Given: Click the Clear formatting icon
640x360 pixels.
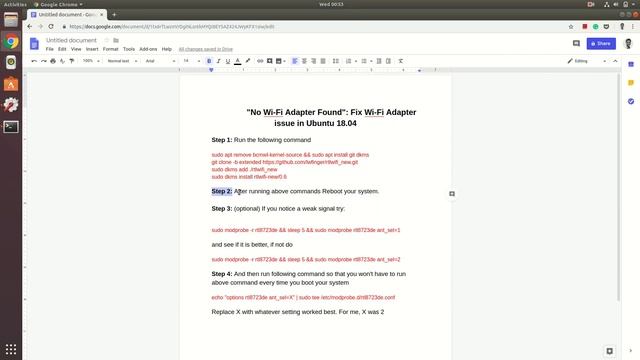Looking at the screenshot, I should [x=401, y=61].
